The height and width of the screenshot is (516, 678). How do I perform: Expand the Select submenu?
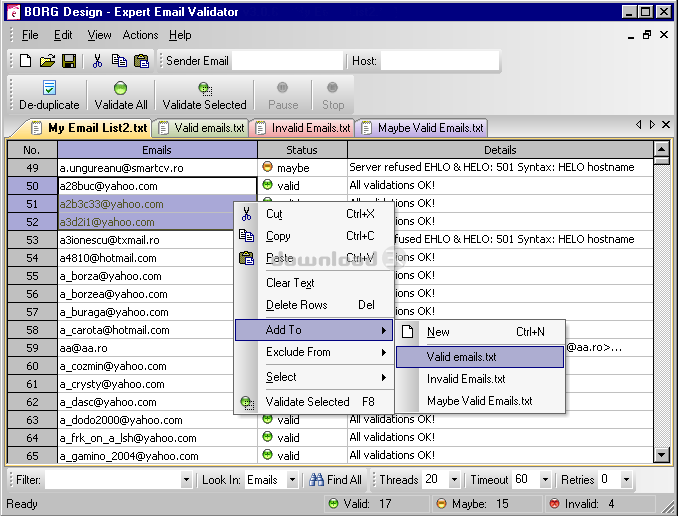314,377
